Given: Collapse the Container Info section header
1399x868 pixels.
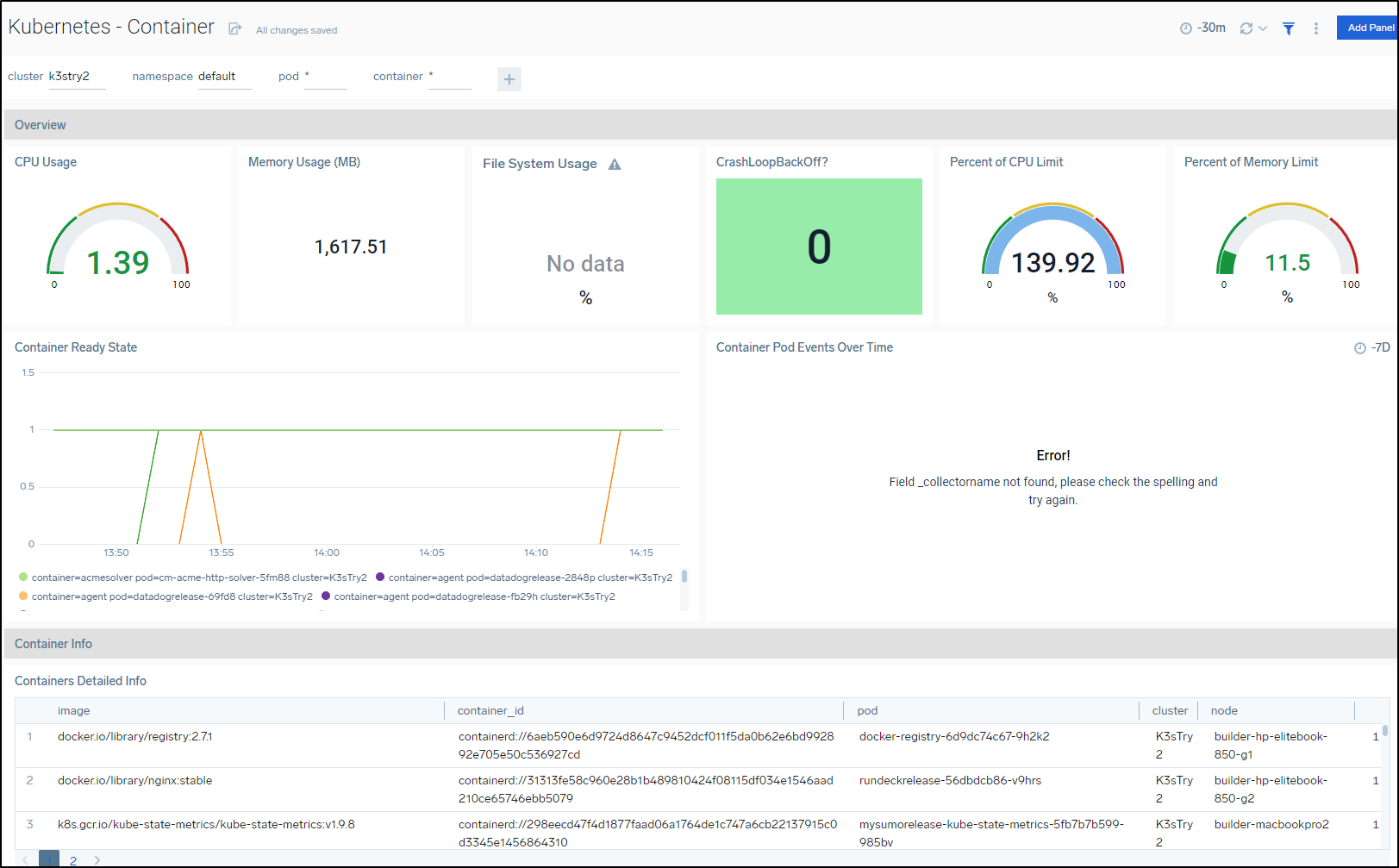Looking at the screenshot, I should (700, 644).
